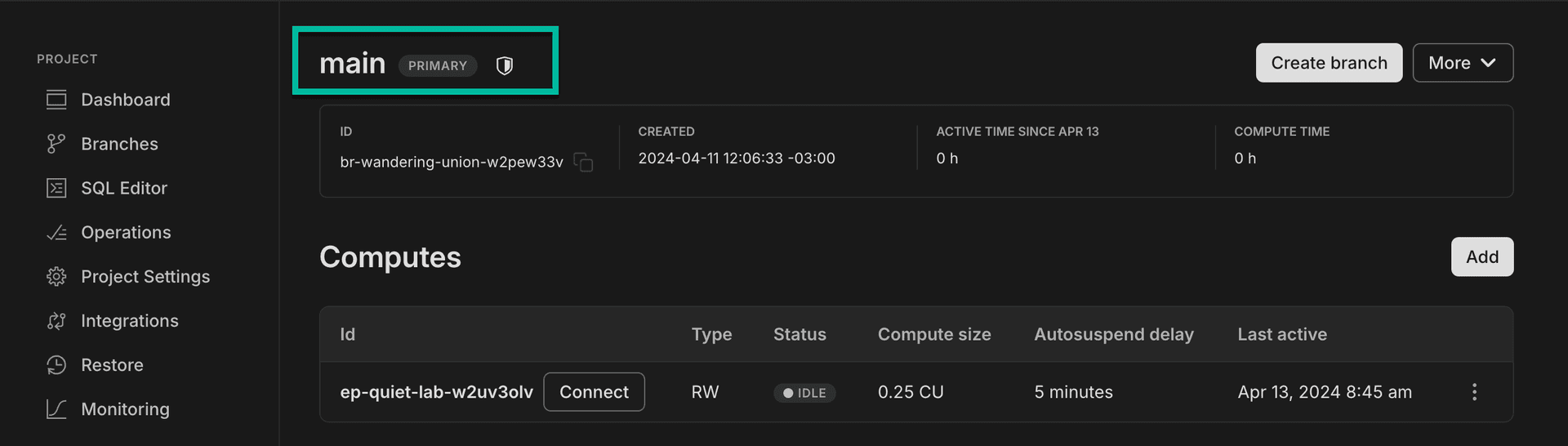Add a new compute
Image resolution: width=1568 pixels, height=446 pixels.
pos(1481,256)
